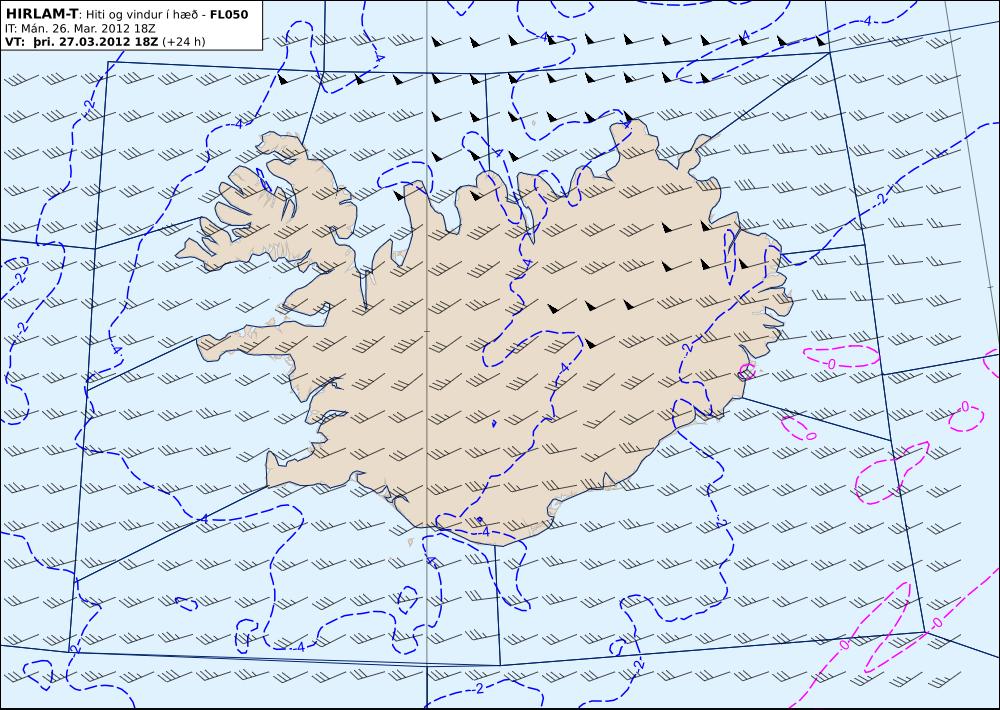
Task: Click the HIRLAM-T model name in the header
Action: pos(41,14)
